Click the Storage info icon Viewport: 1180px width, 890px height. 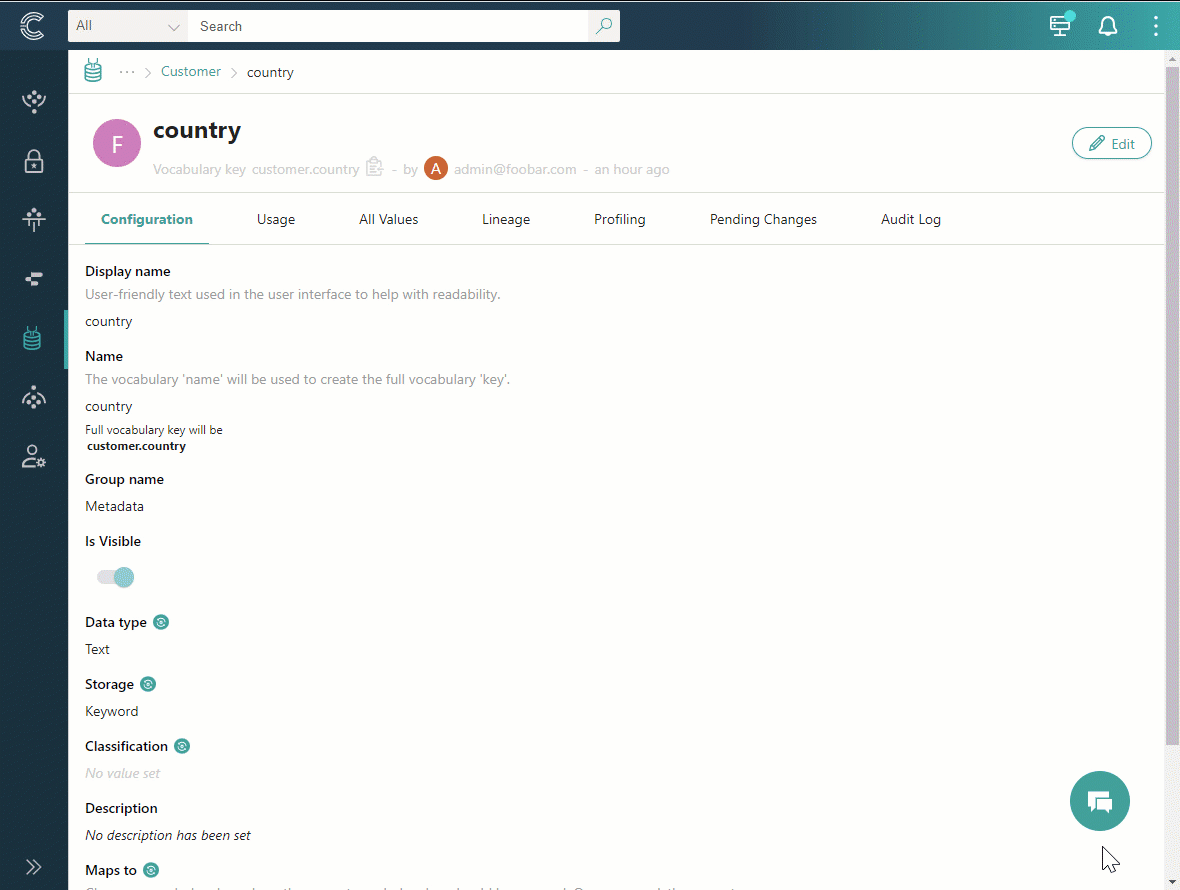coord(148,683)
